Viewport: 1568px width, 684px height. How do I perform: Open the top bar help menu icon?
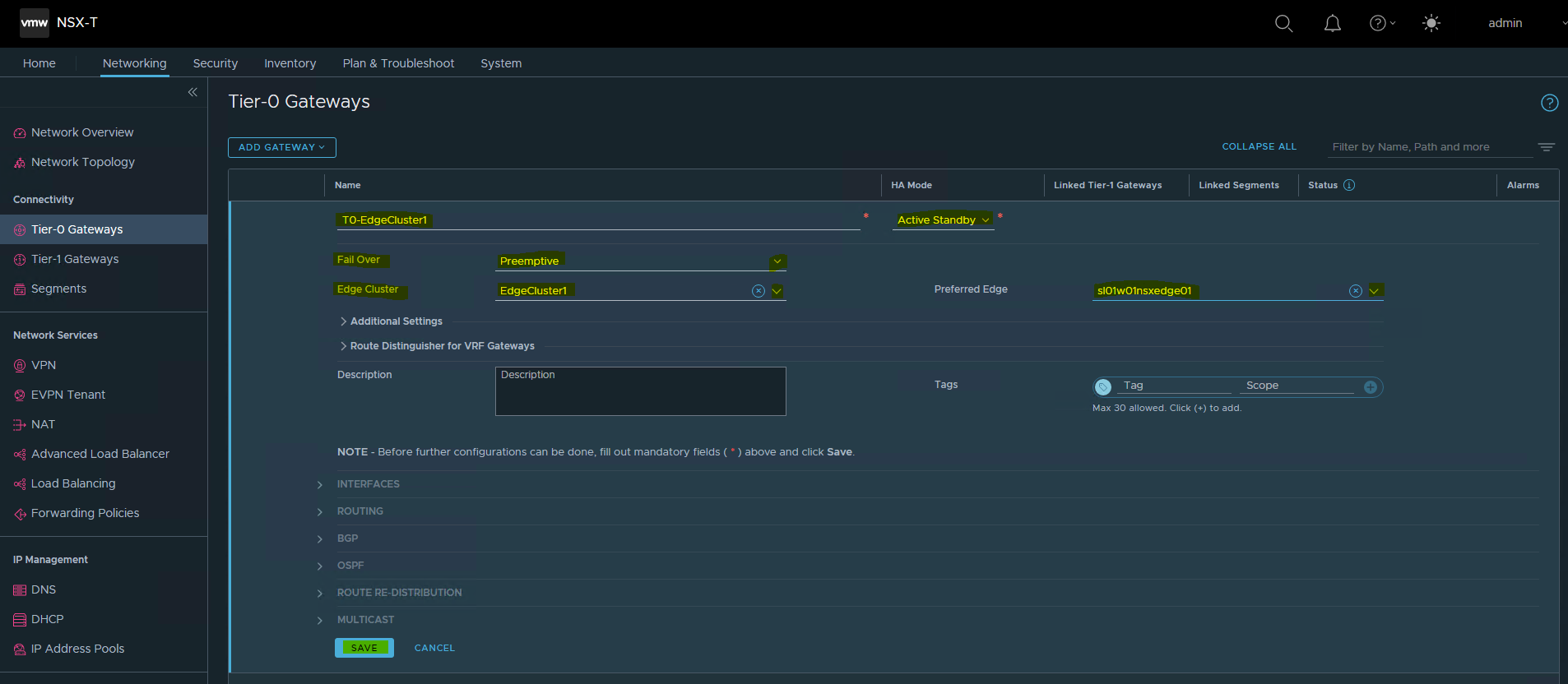[1382, 23]
